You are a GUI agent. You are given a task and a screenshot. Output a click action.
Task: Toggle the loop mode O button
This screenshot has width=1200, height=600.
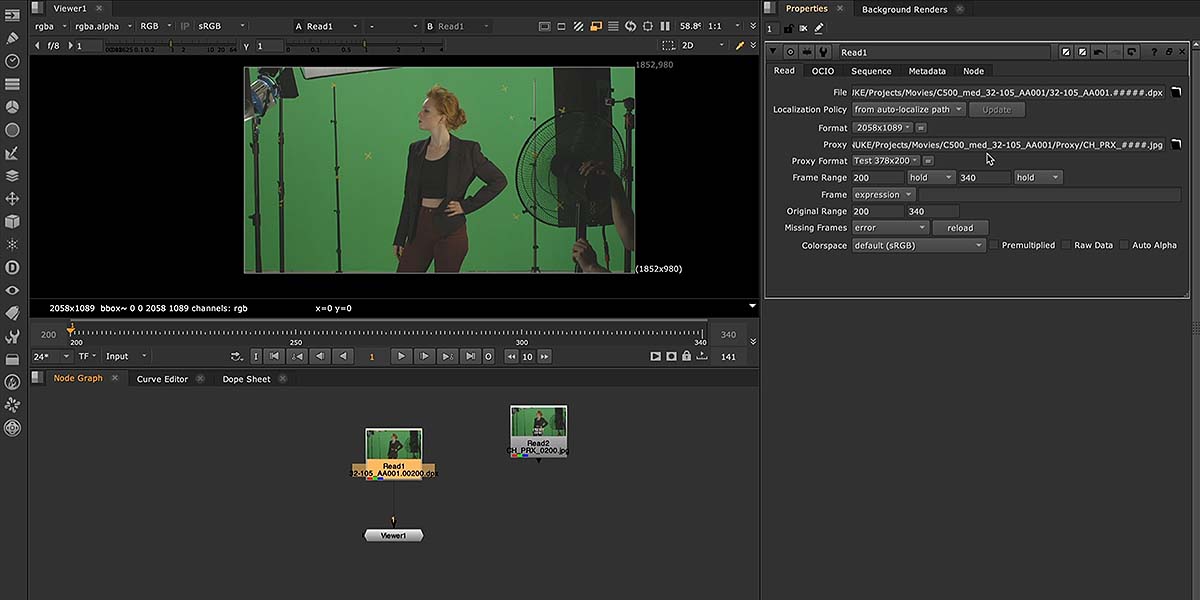pyautogui.click(x=489, y=356)
